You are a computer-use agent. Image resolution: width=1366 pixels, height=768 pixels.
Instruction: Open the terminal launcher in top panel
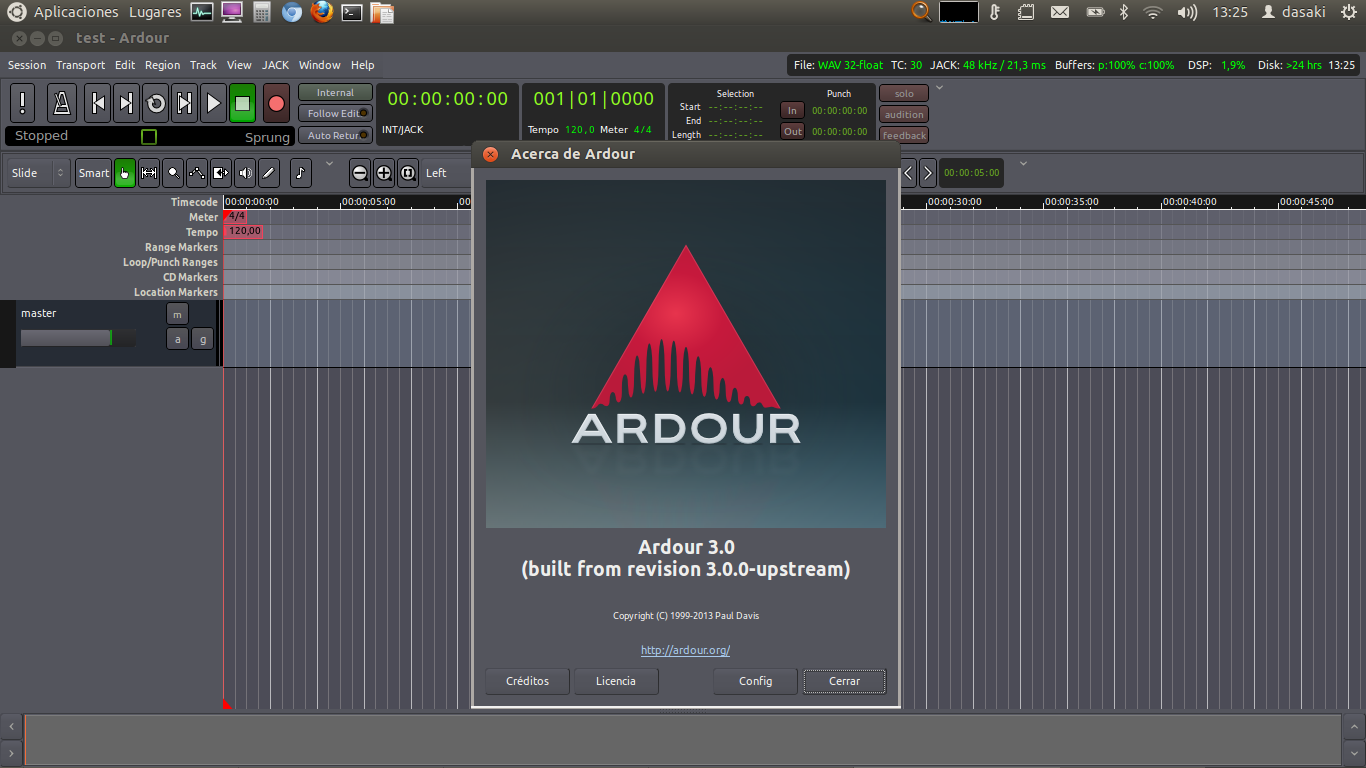pos(351,12)
